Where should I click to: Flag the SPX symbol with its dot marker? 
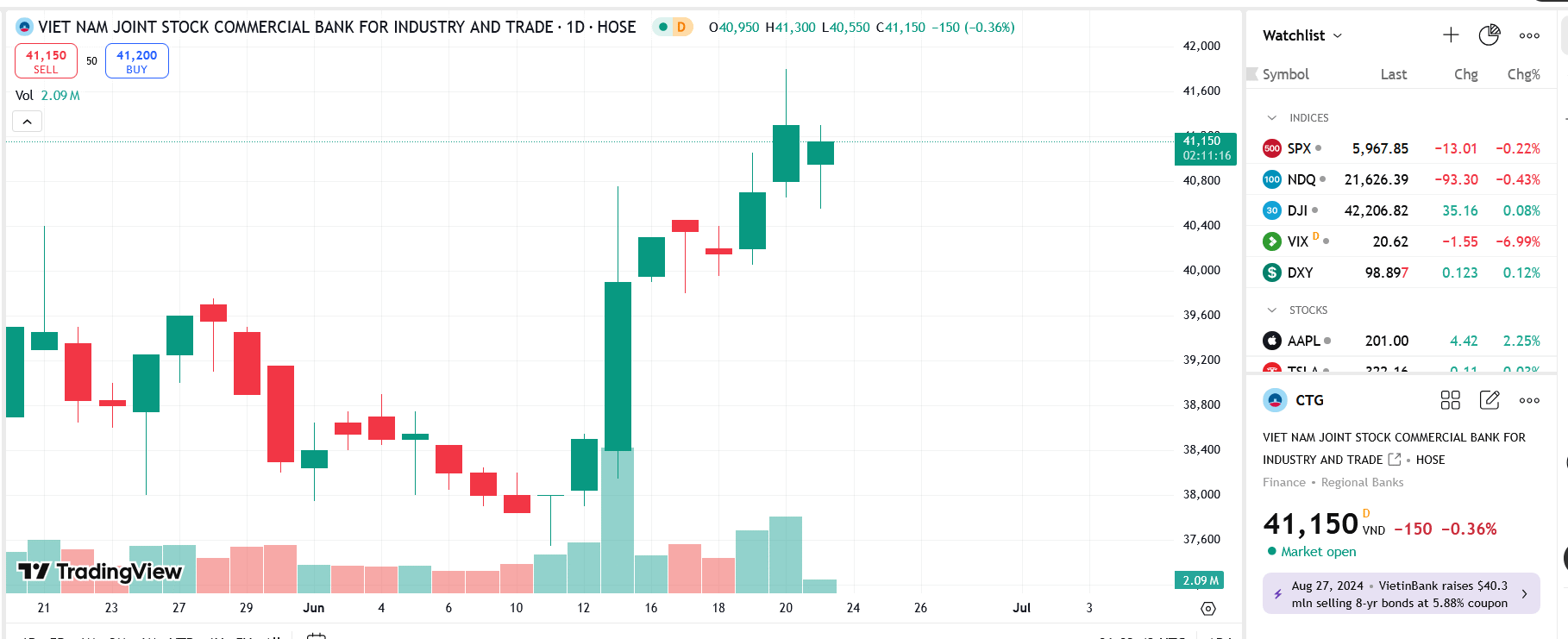1319,147
